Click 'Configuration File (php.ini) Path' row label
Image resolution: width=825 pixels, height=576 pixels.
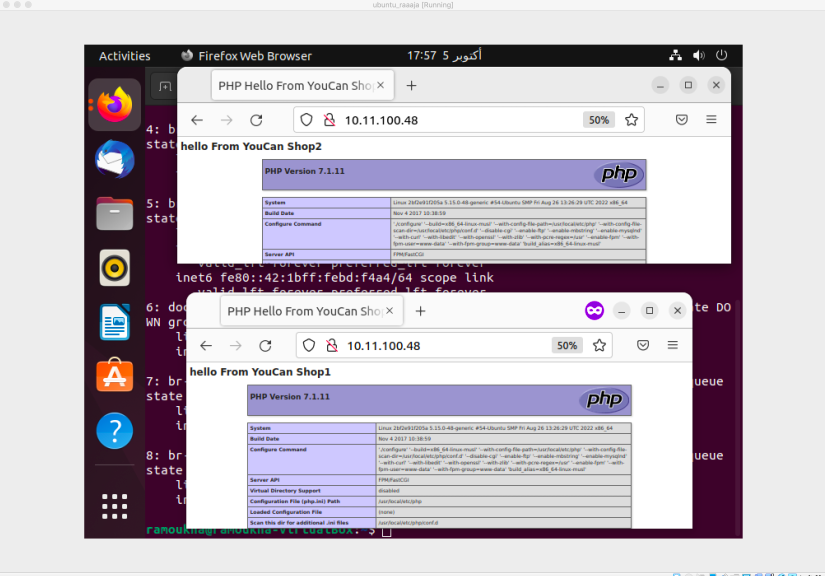point(295,501)
